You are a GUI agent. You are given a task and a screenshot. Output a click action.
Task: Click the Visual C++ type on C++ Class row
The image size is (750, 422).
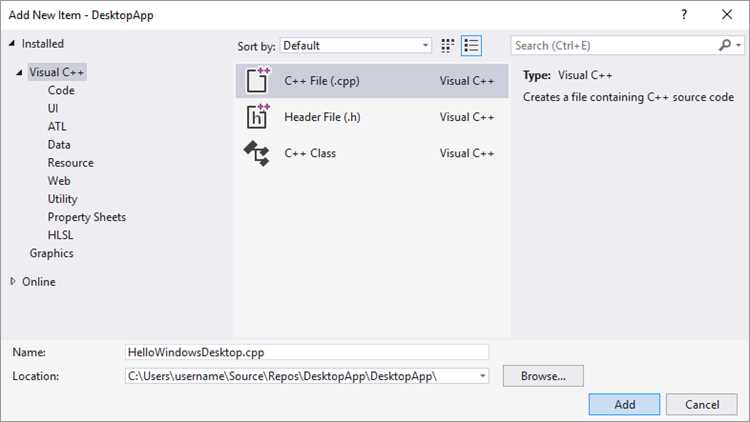(x=467, y=153)
